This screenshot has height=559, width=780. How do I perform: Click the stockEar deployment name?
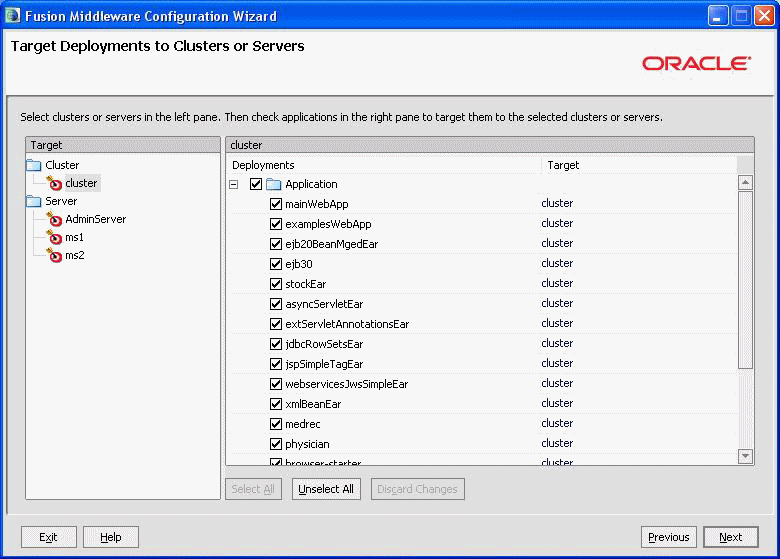point(305,284)
